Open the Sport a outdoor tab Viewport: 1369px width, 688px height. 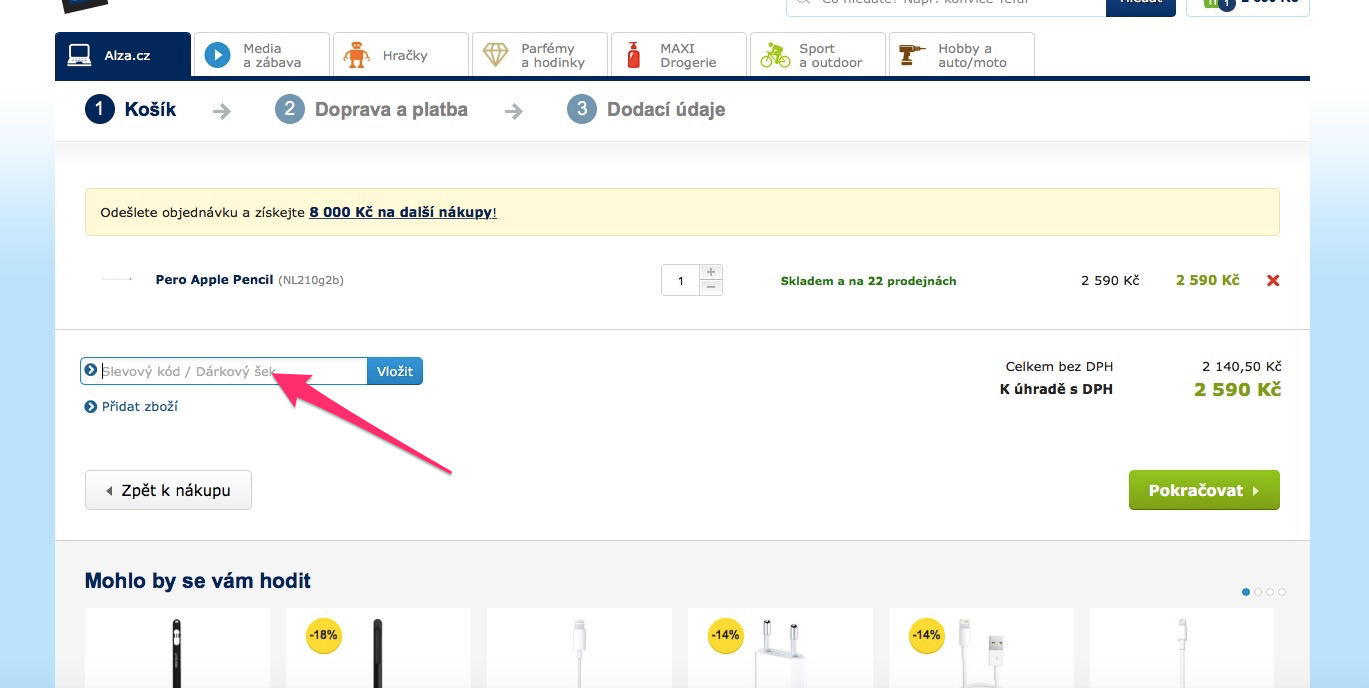coord(818,55)
